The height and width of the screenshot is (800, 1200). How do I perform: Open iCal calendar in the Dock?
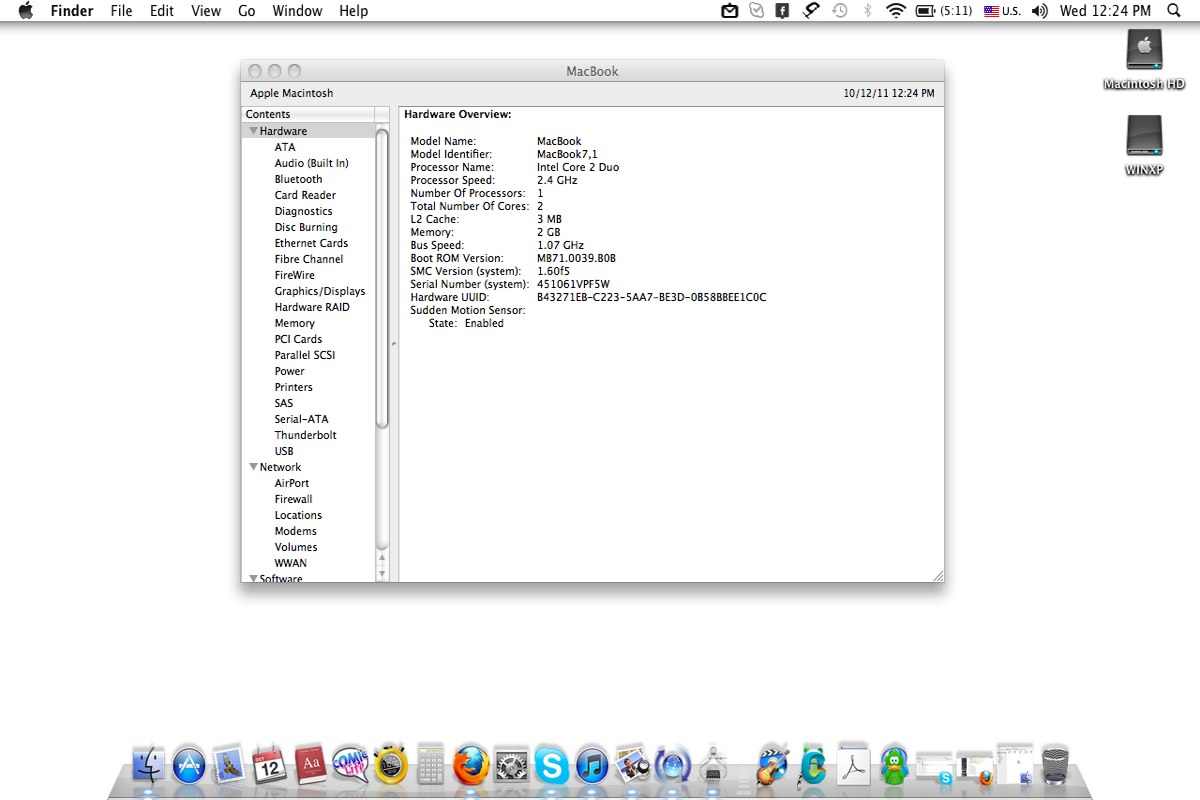pos(270,766)
